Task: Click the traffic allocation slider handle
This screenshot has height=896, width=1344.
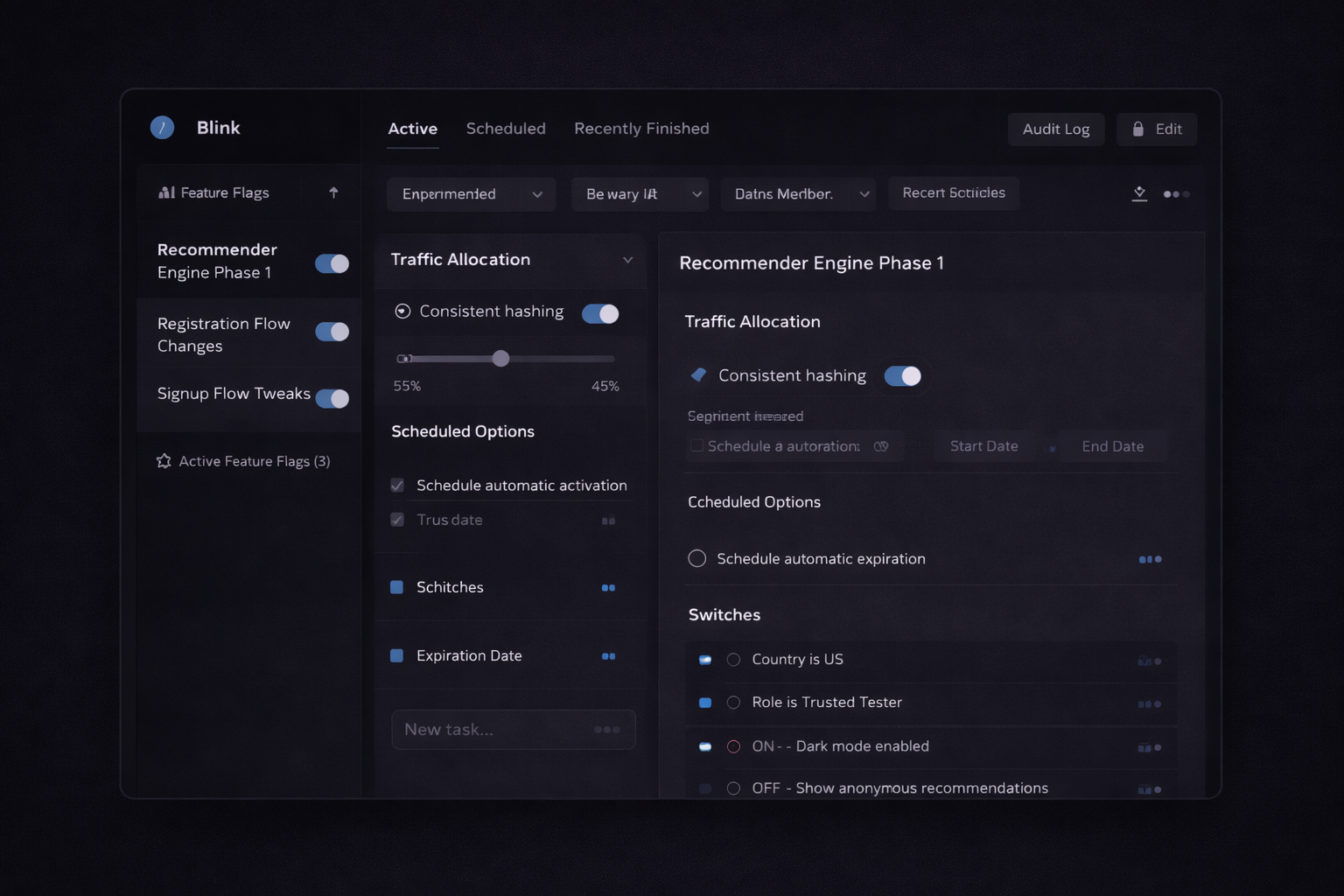Action: tap(500, 359)
